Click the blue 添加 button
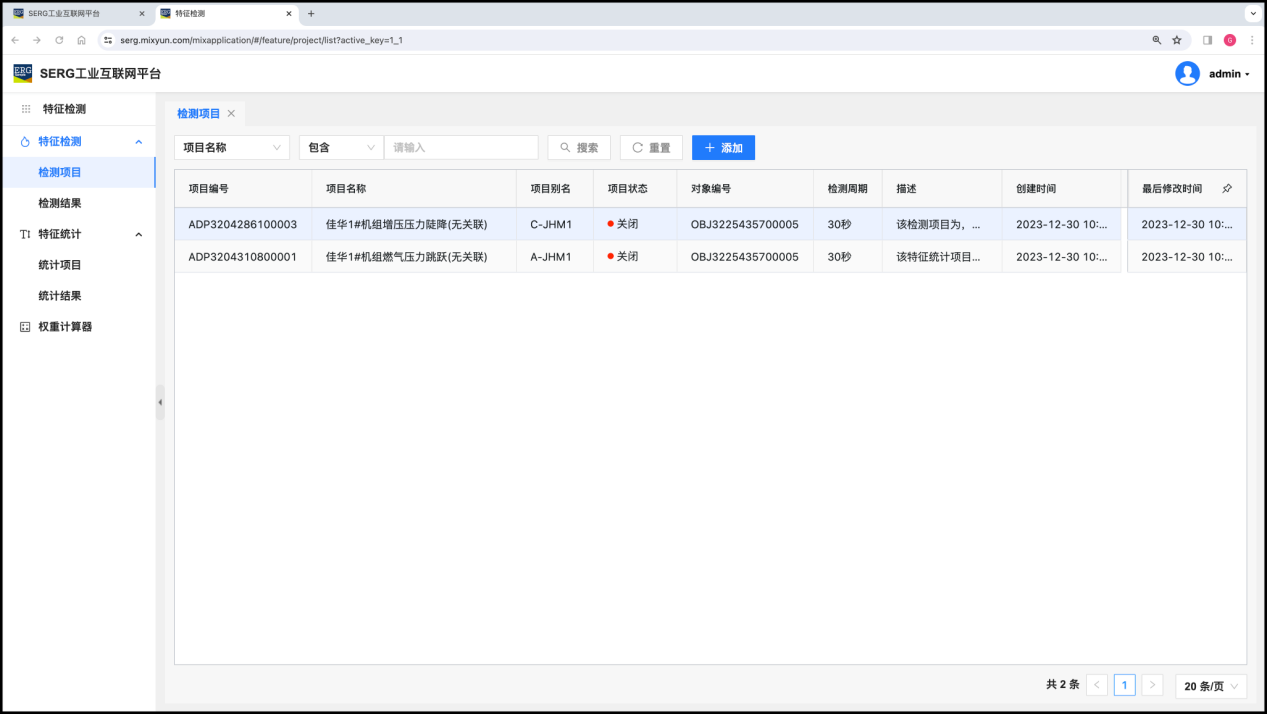This screenshot has height=714, width=1267. pyautogui.click(x=723, y=148)
